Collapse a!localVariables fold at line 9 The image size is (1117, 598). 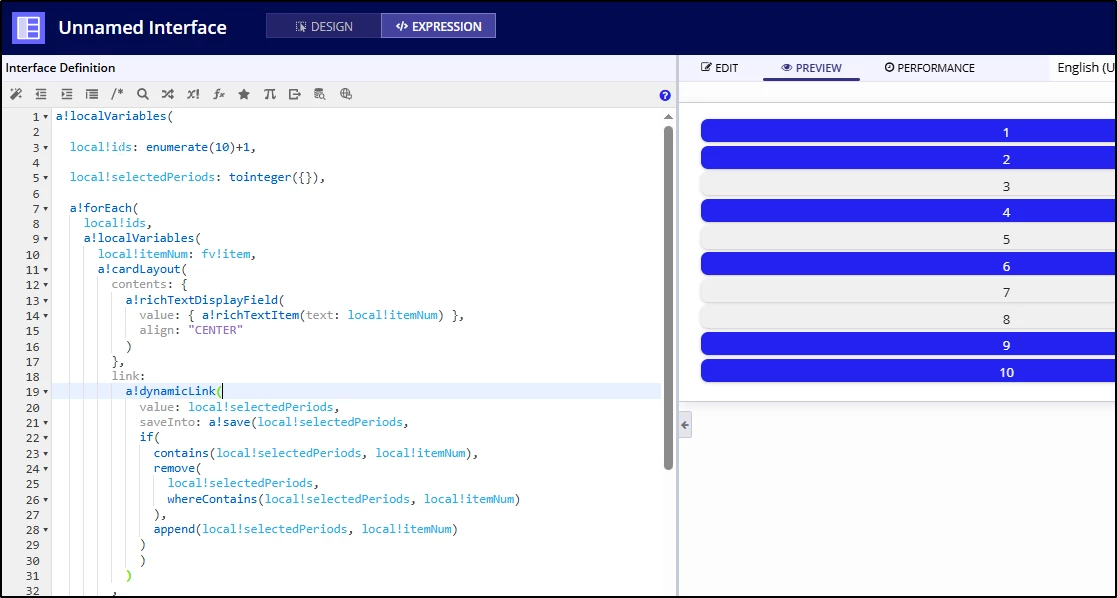tap(46, 239)
